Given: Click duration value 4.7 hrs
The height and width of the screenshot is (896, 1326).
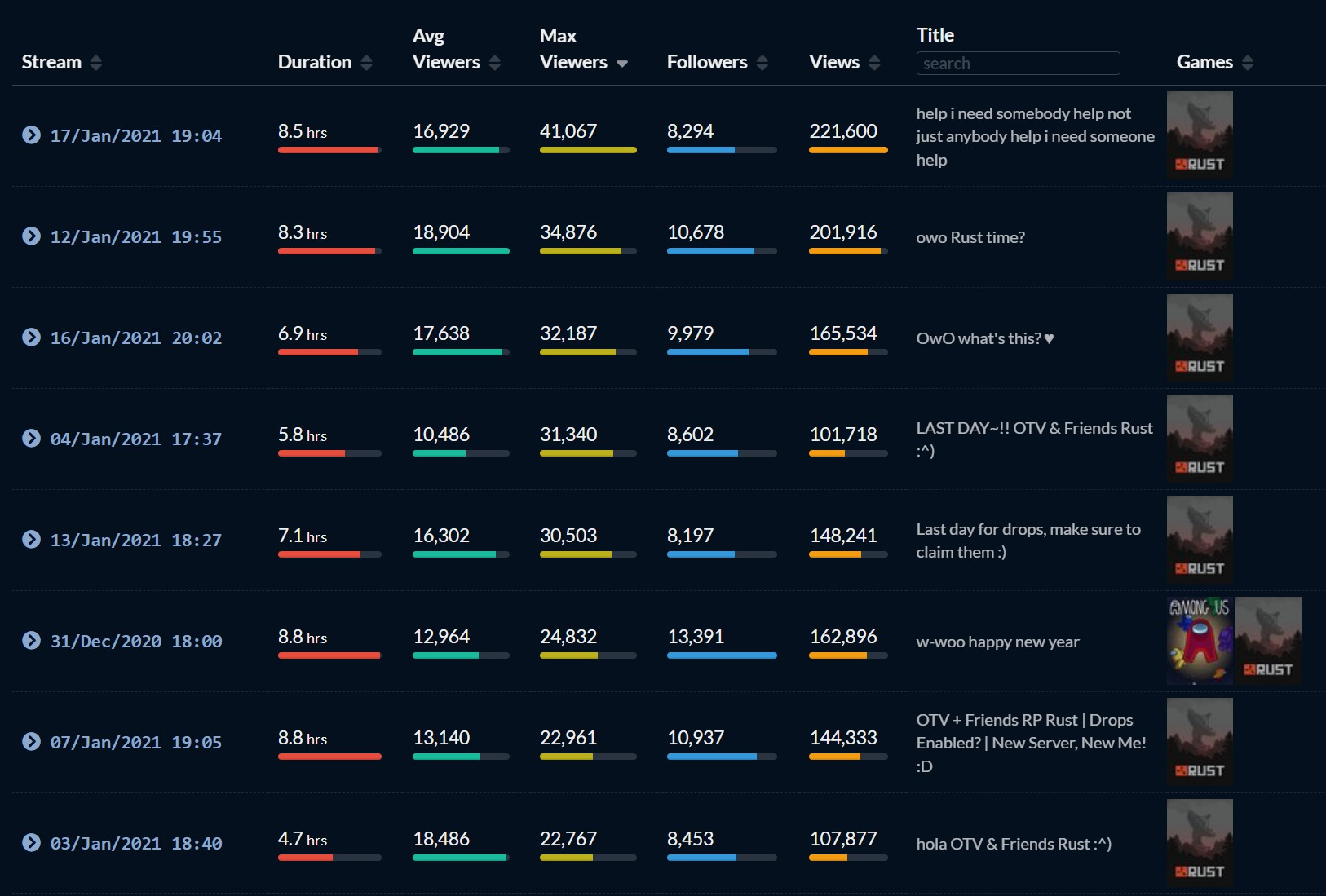Looking at the screenshot, I should (303, 839).
